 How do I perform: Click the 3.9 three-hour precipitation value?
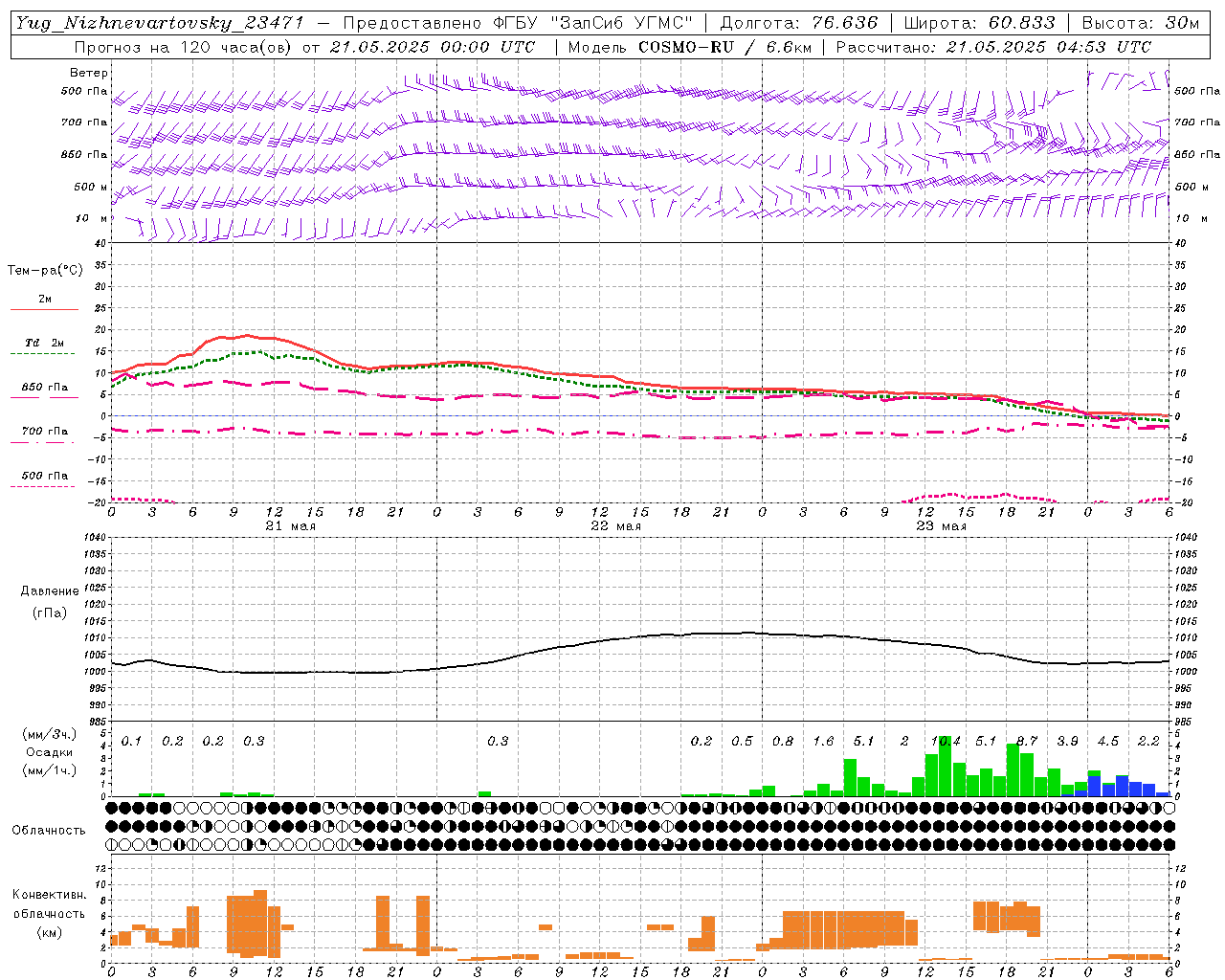click(1067, 741)
